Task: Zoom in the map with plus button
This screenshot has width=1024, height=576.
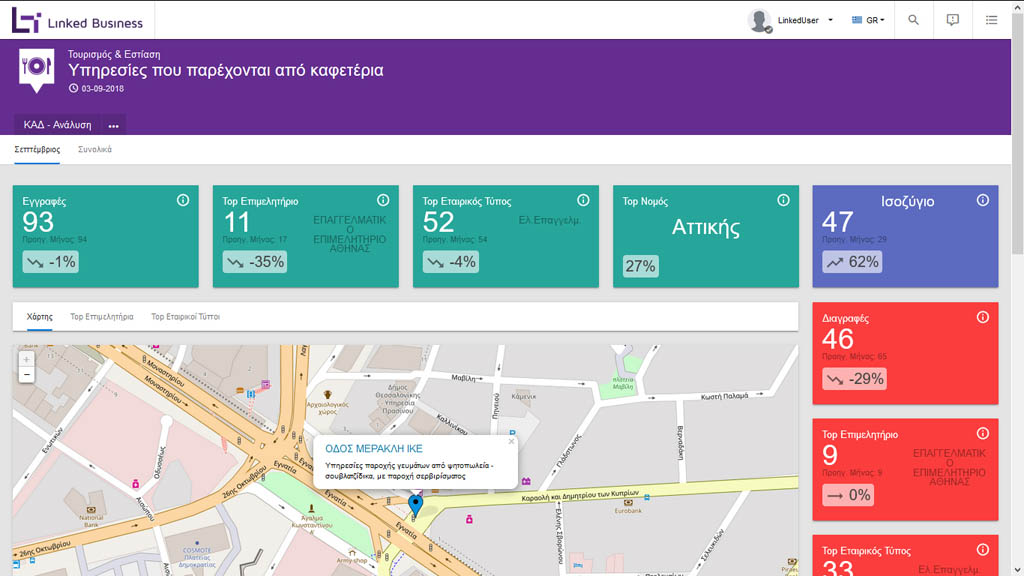Action: 27,359
